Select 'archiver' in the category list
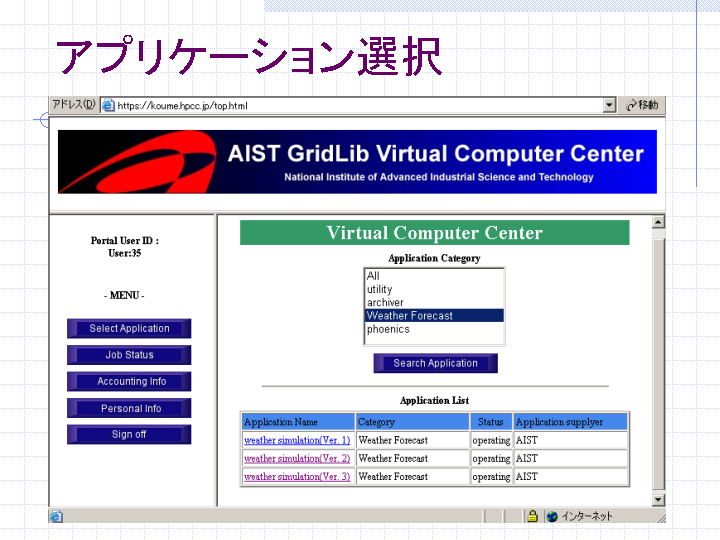Image resolution: width=720 pixels, height=540 pixels. tap(434, 302)
